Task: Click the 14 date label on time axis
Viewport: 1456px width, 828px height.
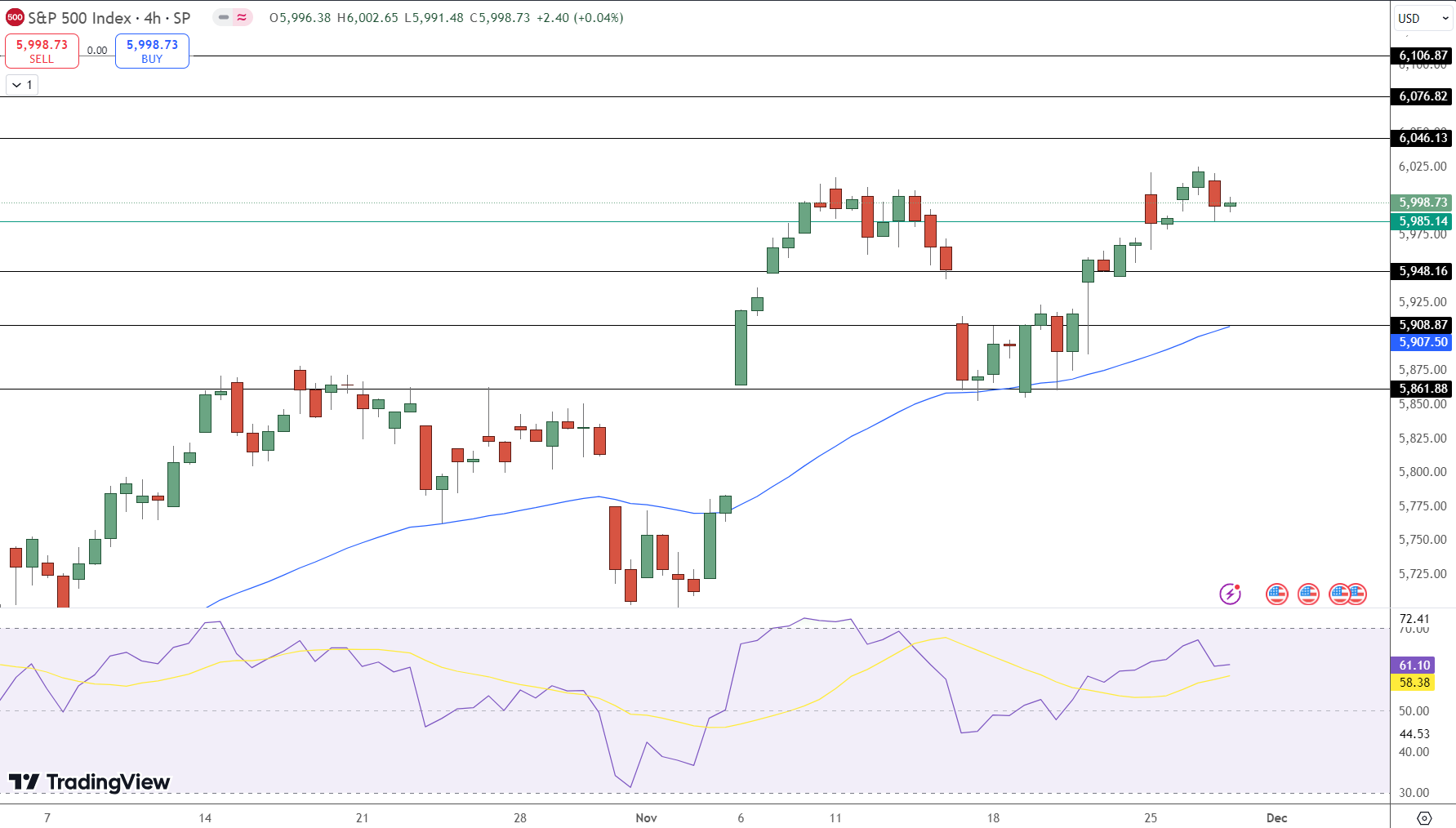Action: coord(205,817)
